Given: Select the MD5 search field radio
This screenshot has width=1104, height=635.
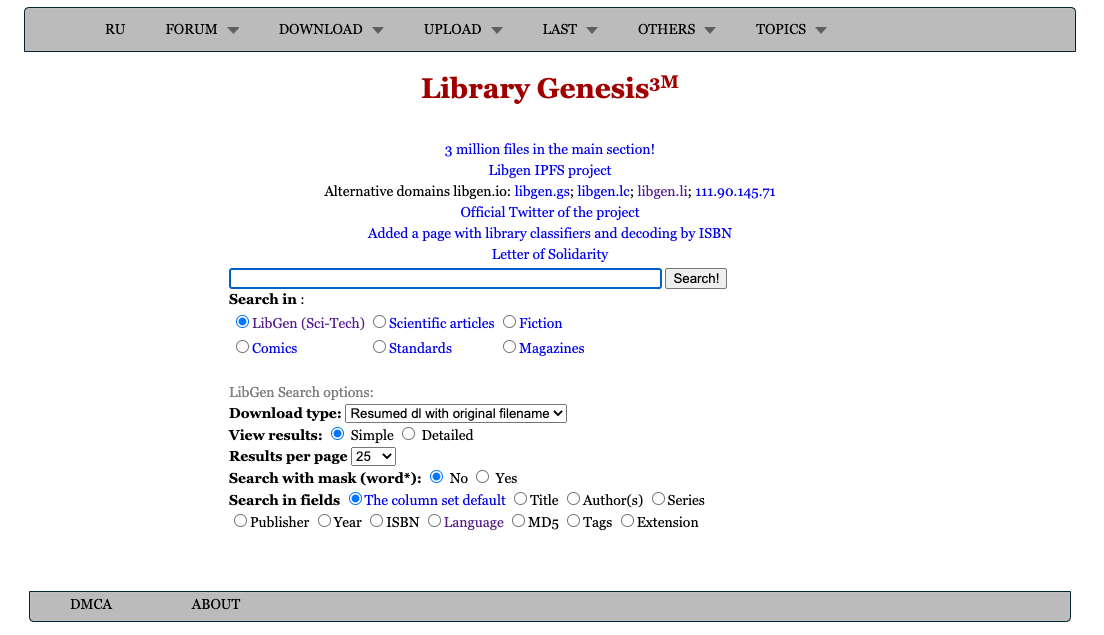Looking at the screenshot, I should click(x=519, y=520).
